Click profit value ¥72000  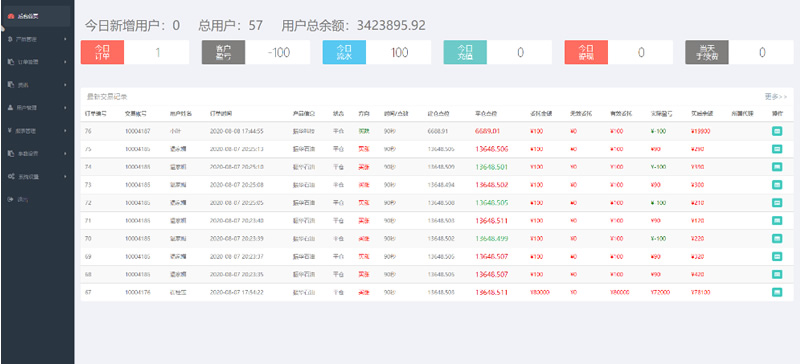[660, 293]
